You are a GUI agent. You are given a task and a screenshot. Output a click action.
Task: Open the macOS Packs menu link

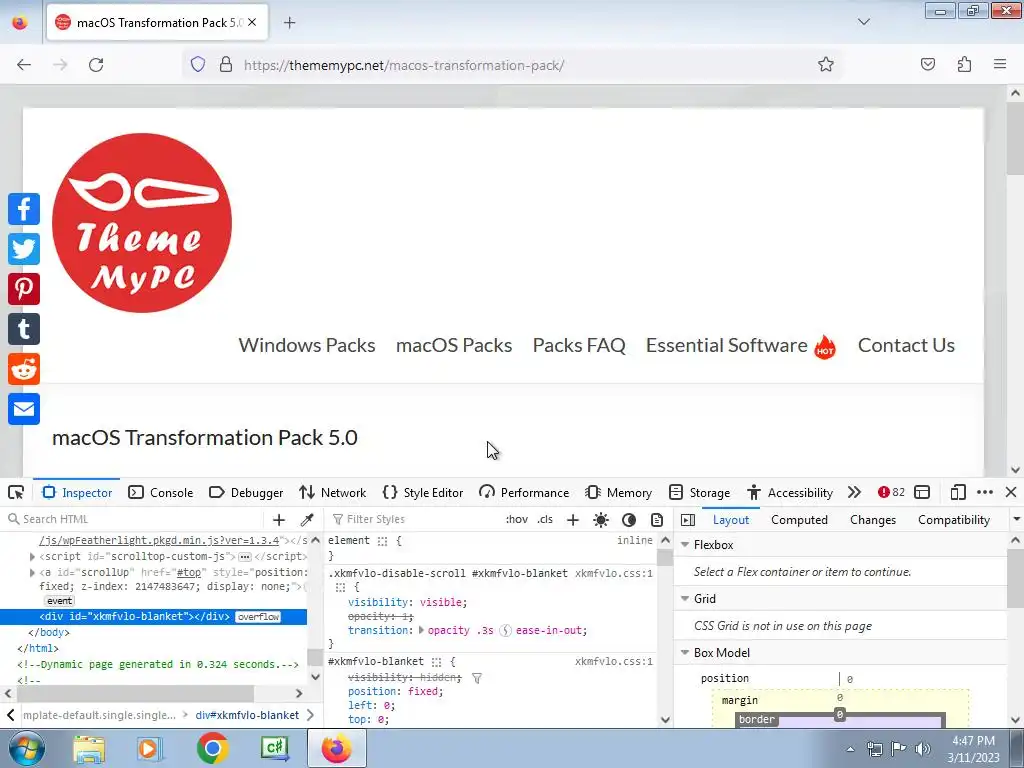[454, 345]
